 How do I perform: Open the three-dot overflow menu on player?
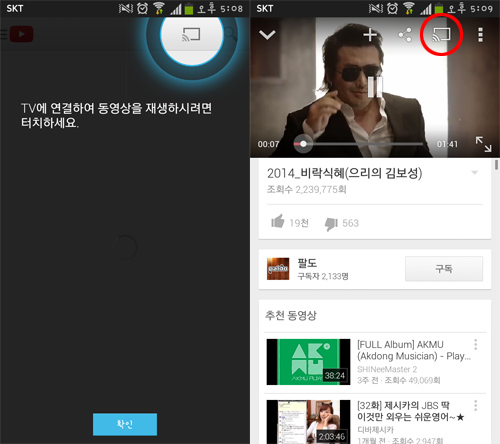480,35
